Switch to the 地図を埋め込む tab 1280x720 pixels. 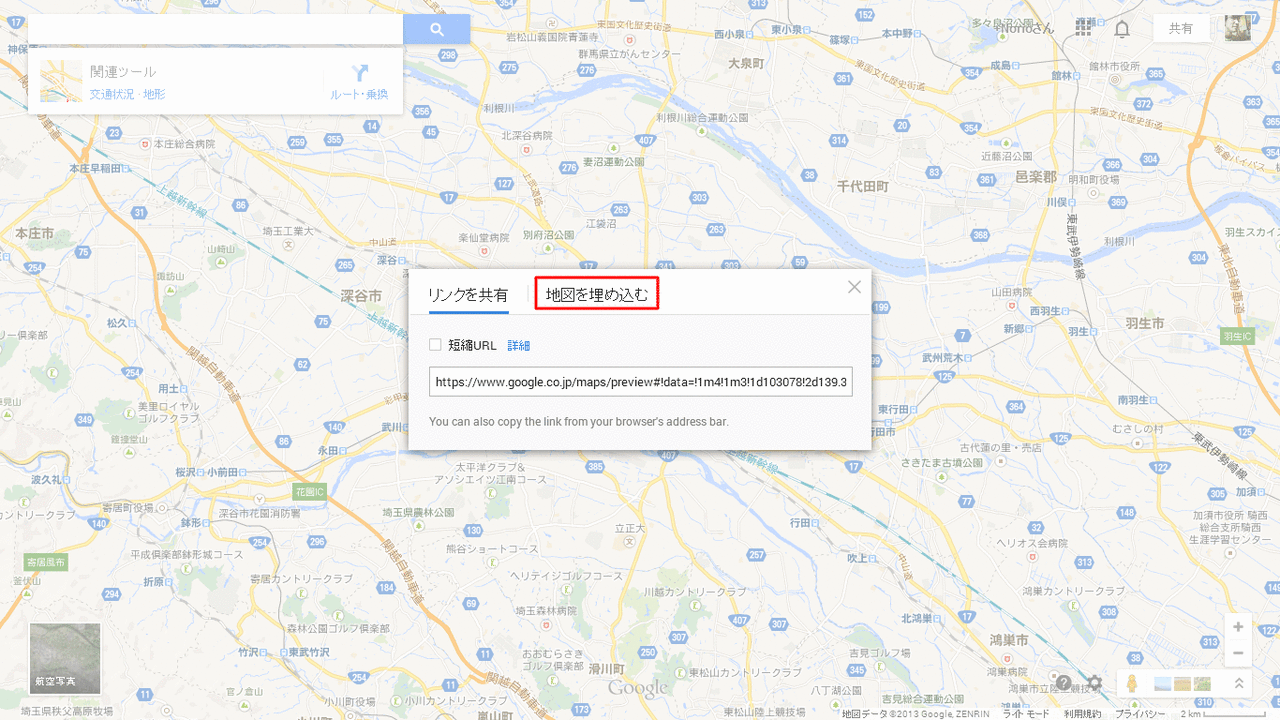pos(597,294)
